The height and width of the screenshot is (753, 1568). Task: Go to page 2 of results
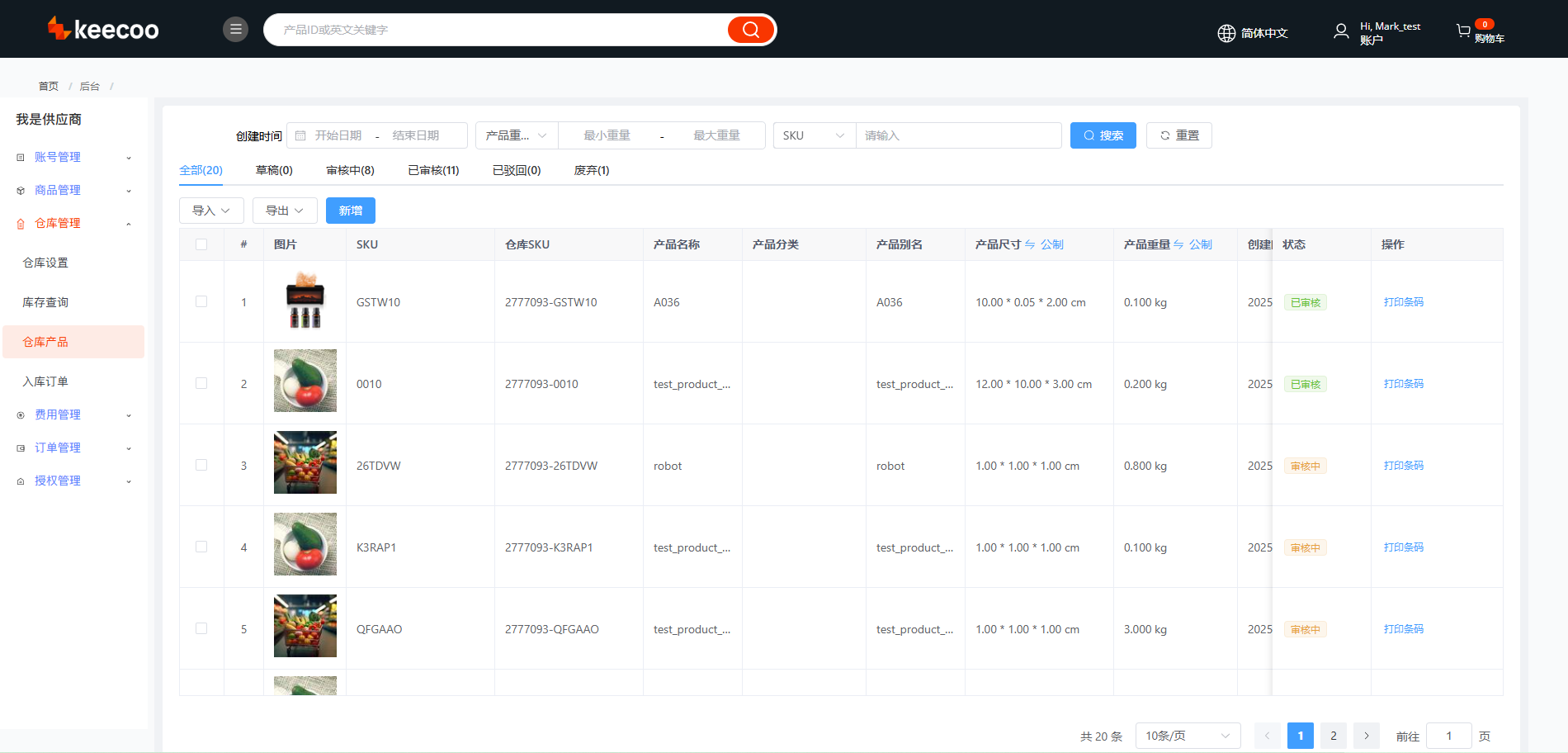1333,736
